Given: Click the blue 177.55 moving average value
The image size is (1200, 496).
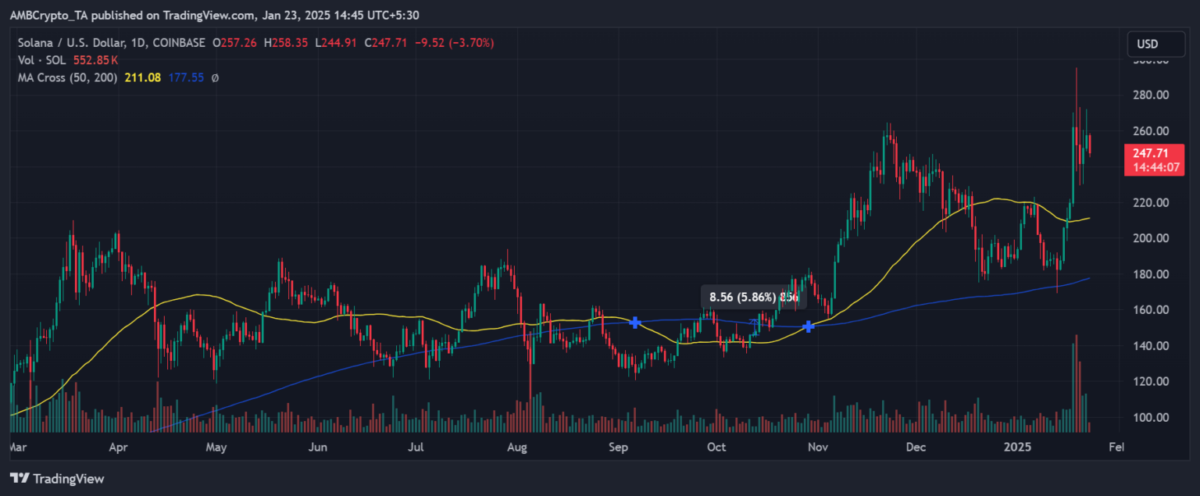Looking at the screenshot, I should click(x=186, y=77).
